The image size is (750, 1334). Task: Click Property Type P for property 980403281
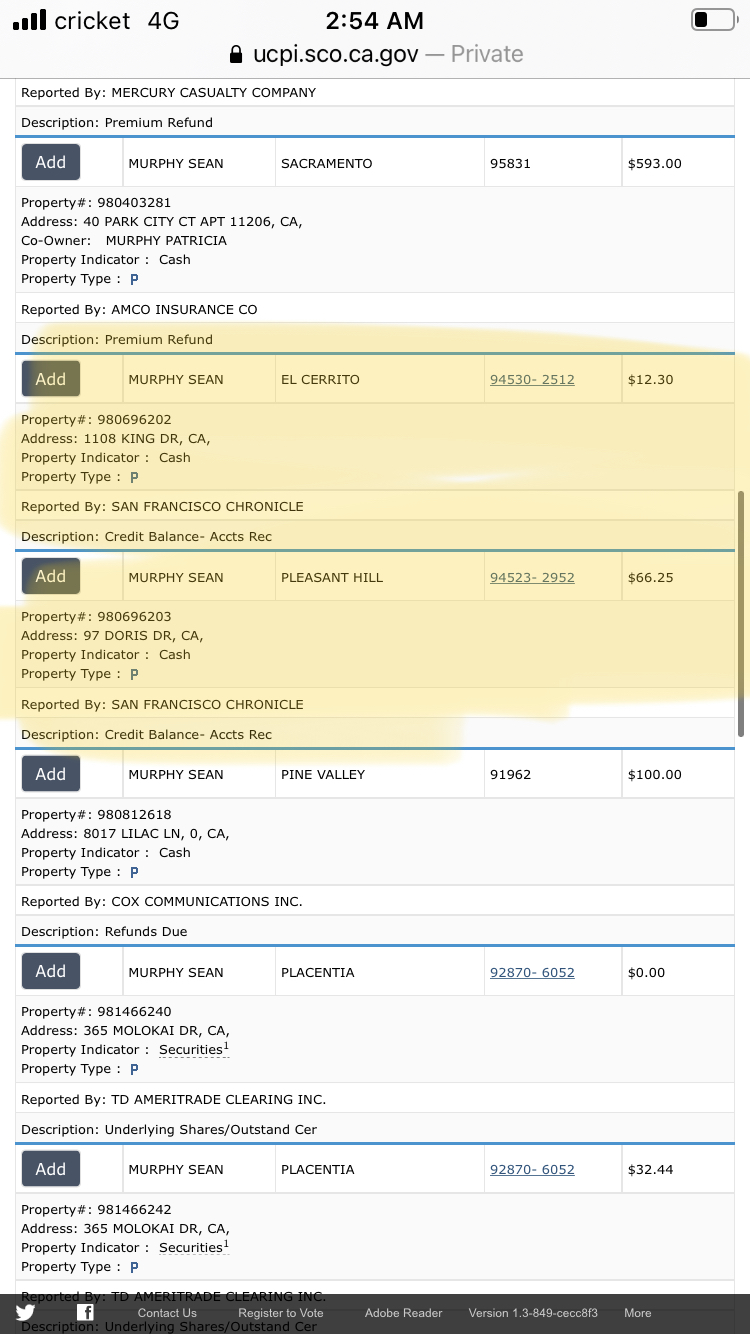134,279
